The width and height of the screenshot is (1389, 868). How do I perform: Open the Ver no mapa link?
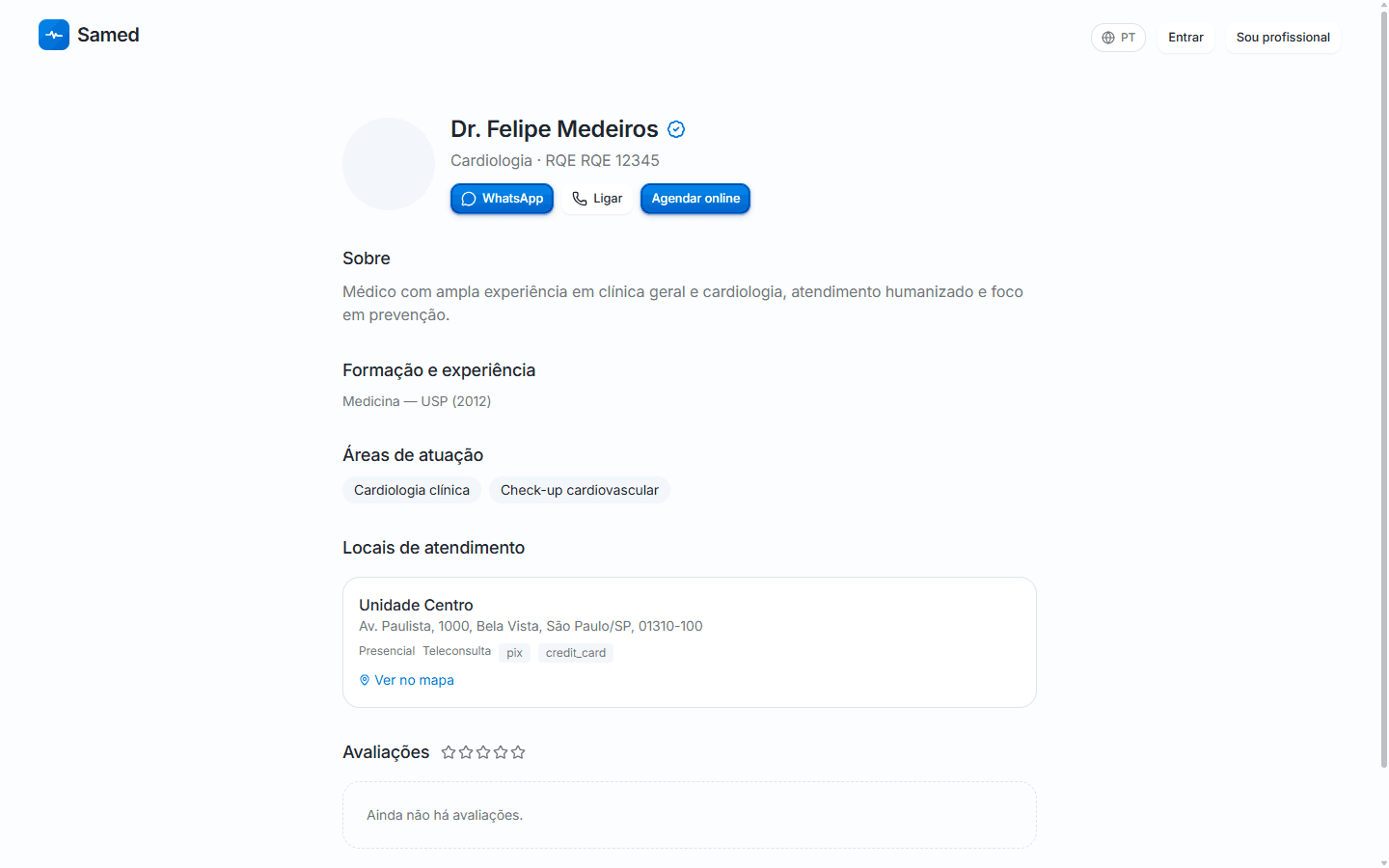pos(406,680)
